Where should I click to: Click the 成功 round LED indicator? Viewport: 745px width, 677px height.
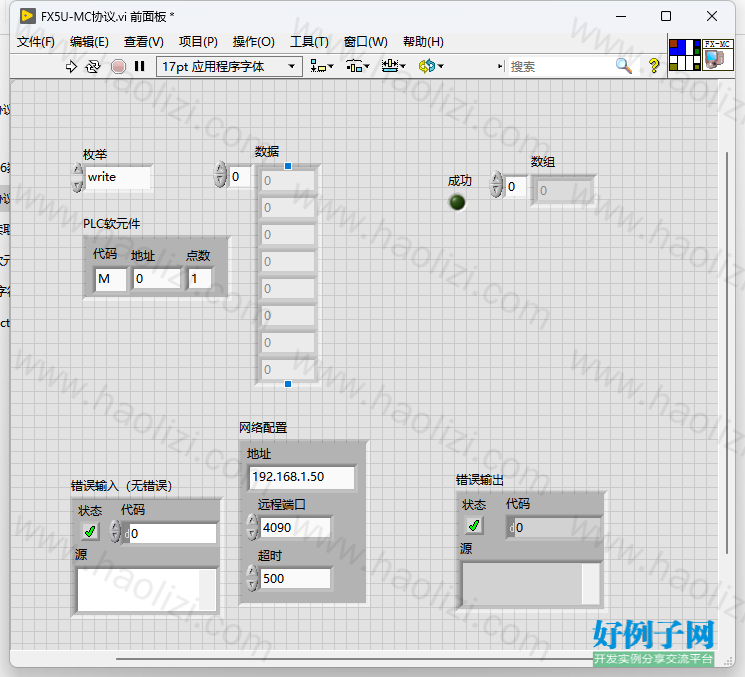coord(457,202)
